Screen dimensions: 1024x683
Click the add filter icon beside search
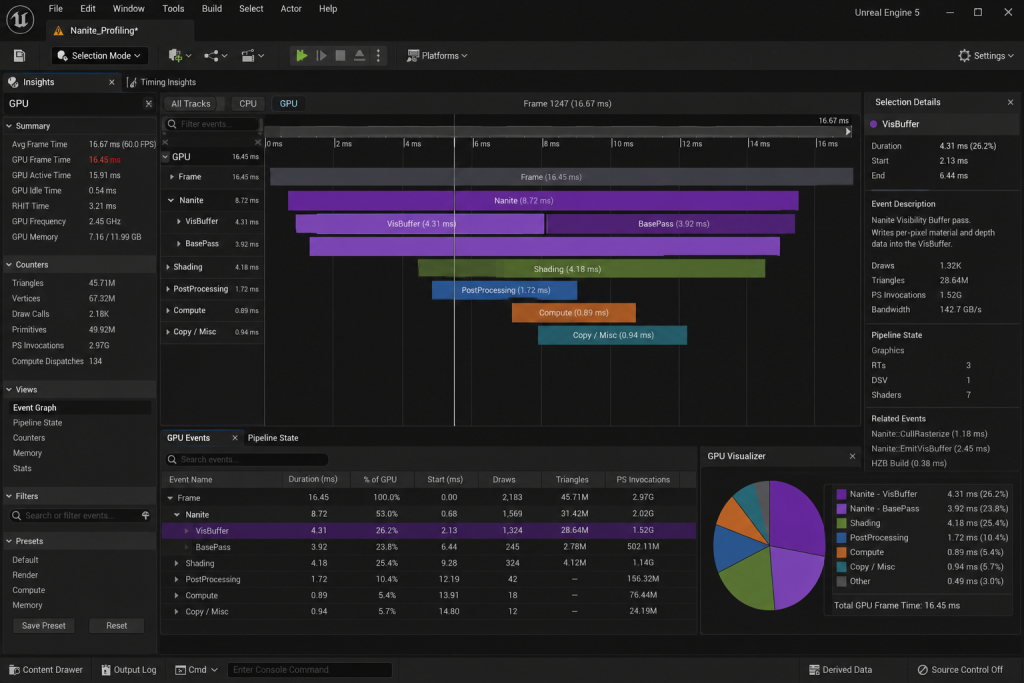146,516
